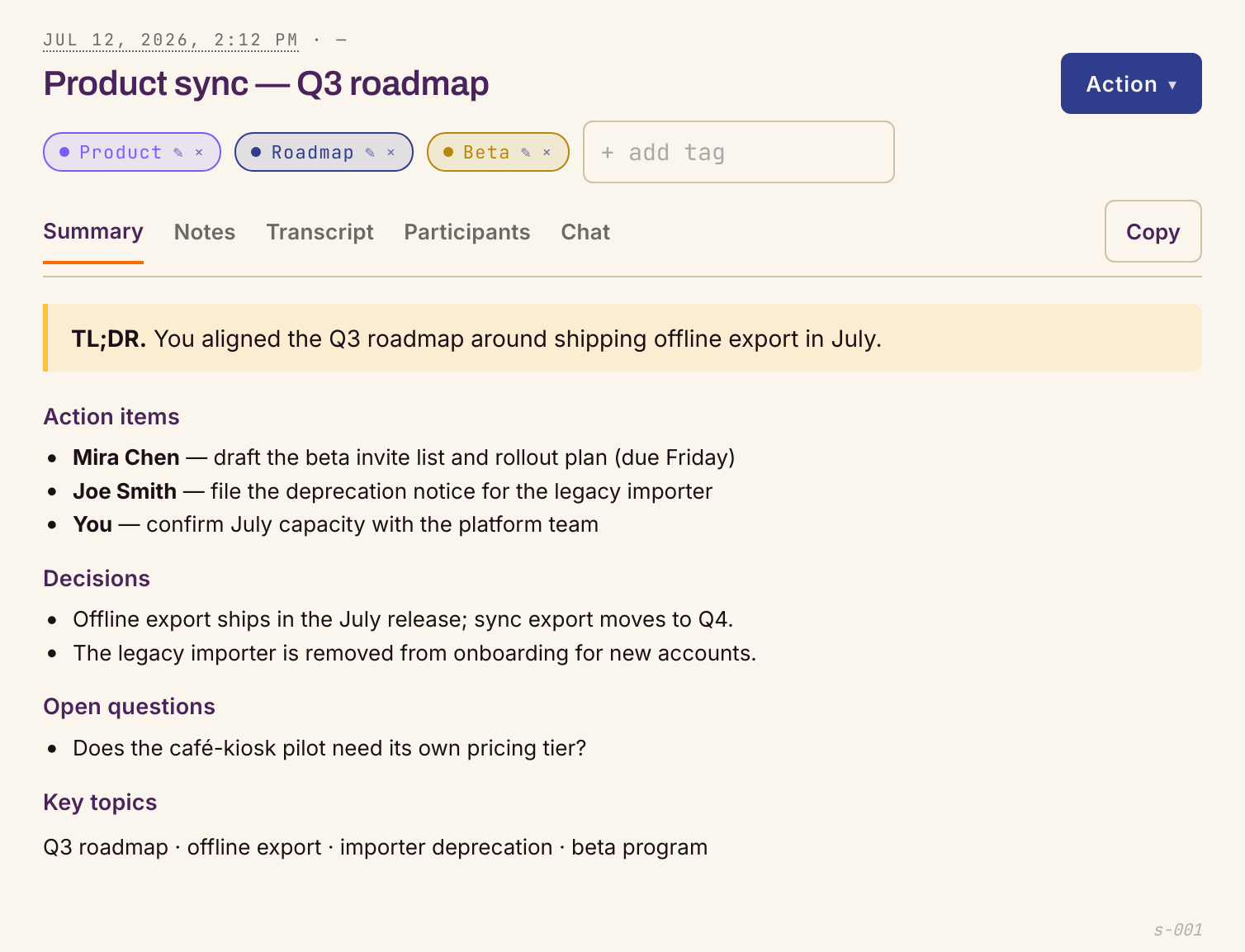The height and width of the screenshot is (952, 1245).
Task: Switch to the Notes tab
Action: pos(205,232)
